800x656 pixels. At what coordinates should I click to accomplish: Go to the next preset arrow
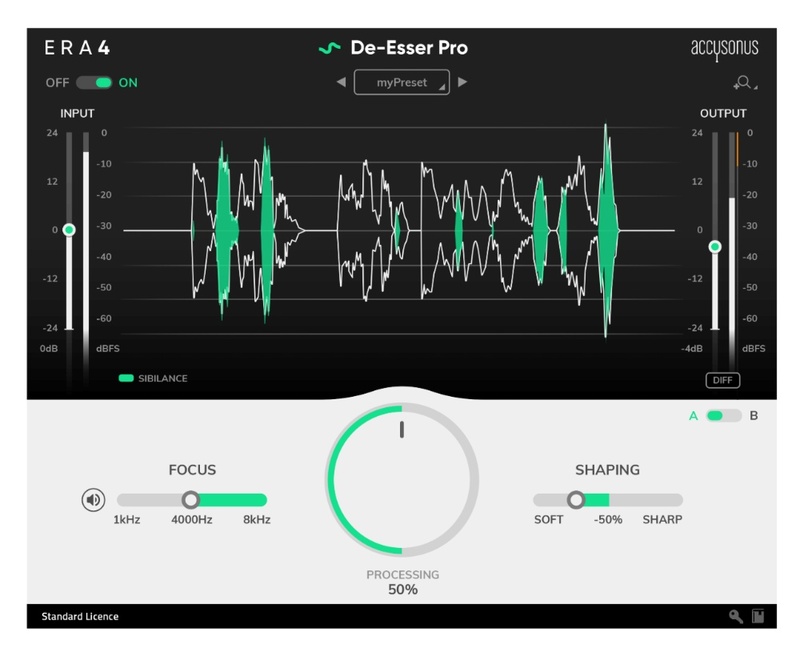[x=462, y=82]
